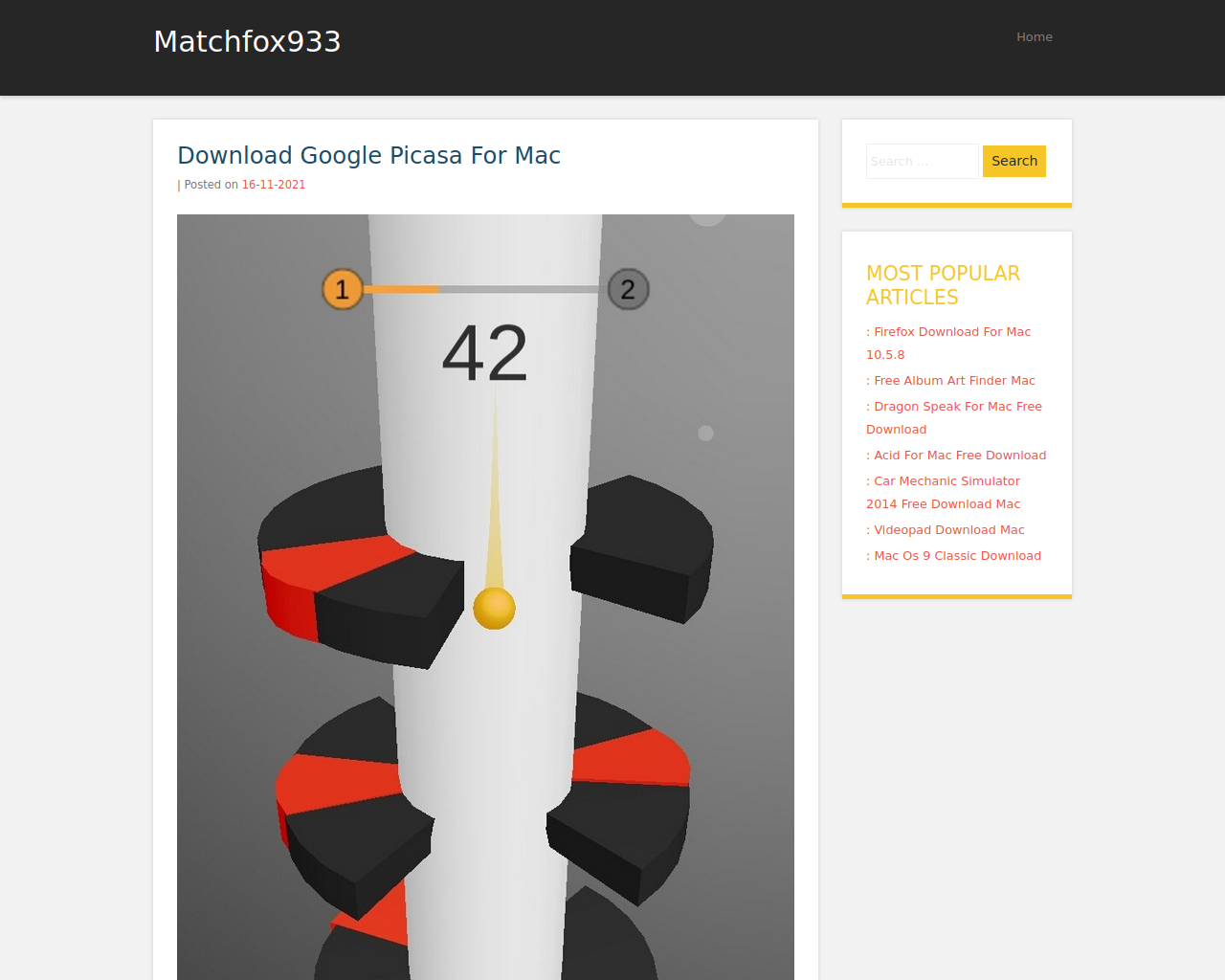
Task: Open Dragon Speak For Mac Free Download
Action: (954, 417)
